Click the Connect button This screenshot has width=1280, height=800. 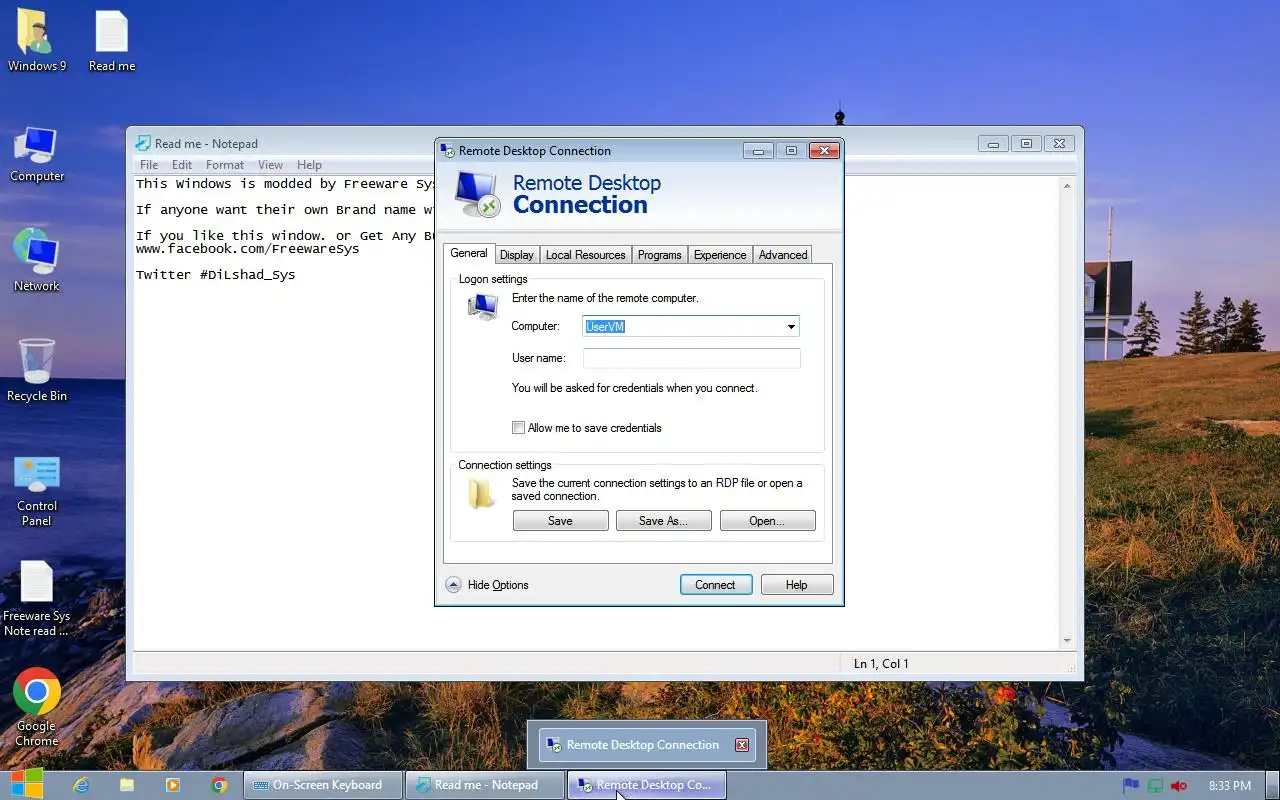pos(716,585)
